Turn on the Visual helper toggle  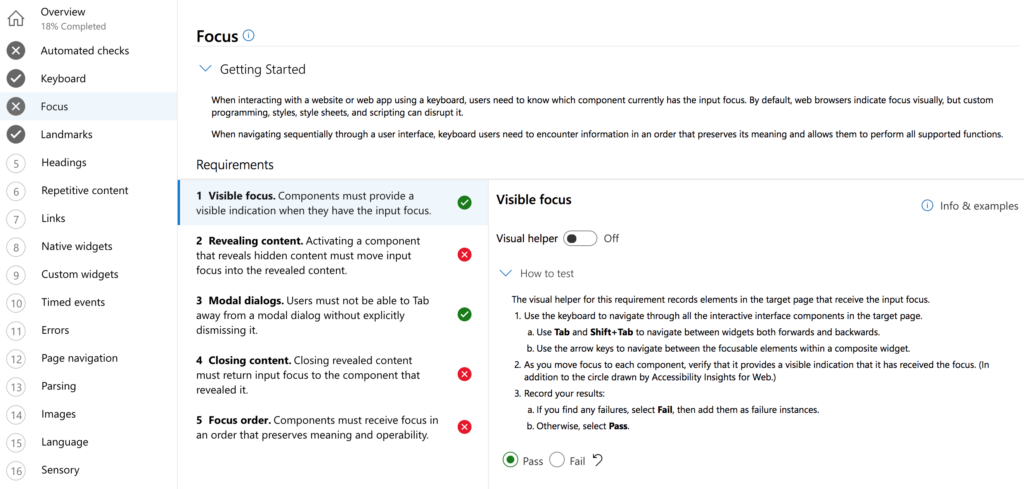tap(581, 238)
